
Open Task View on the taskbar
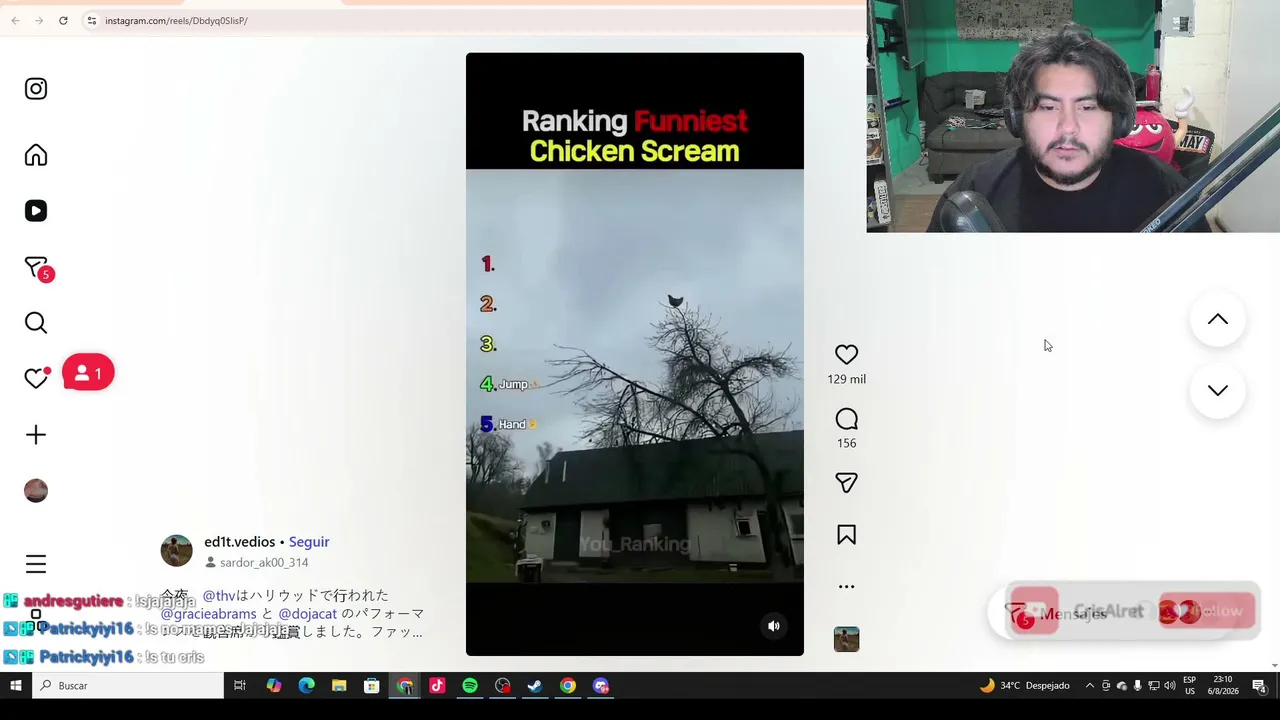(240, 686)
